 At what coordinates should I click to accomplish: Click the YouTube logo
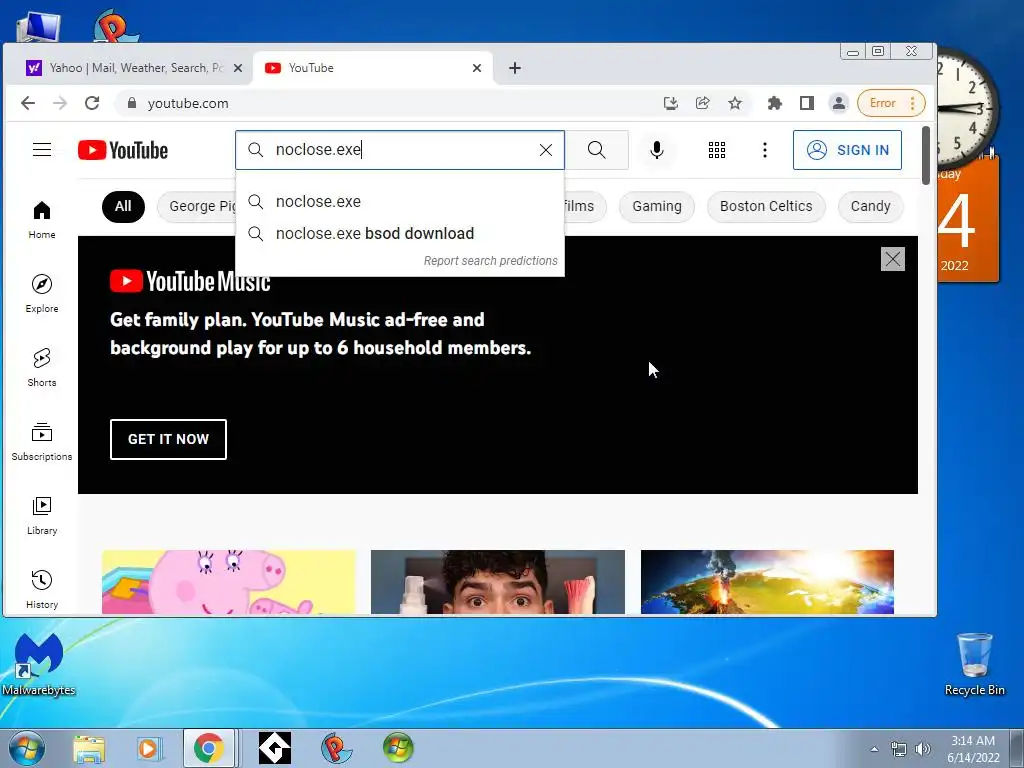pyautogui.click(x=123, y=150)
